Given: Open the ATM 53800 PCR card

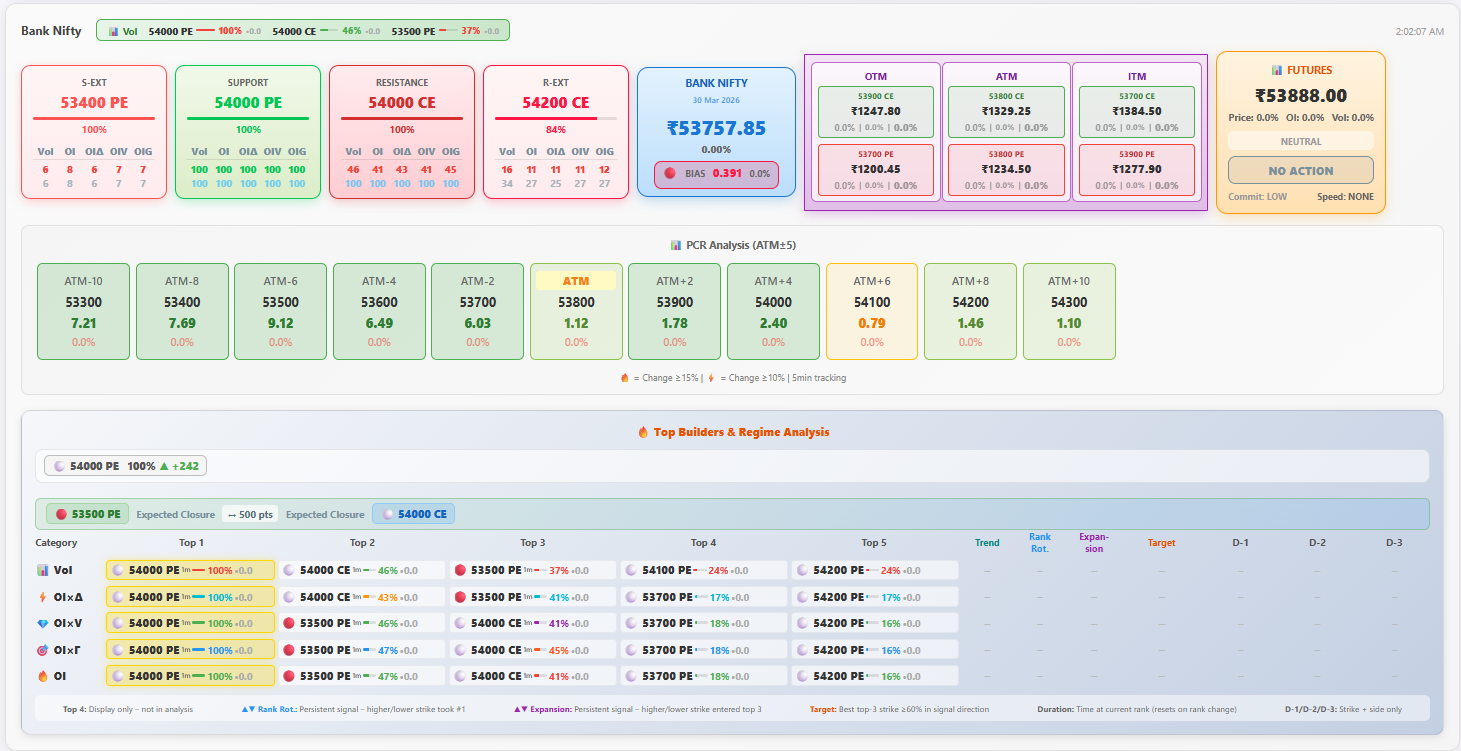Looking at the screenshot, I should point(576,311).
